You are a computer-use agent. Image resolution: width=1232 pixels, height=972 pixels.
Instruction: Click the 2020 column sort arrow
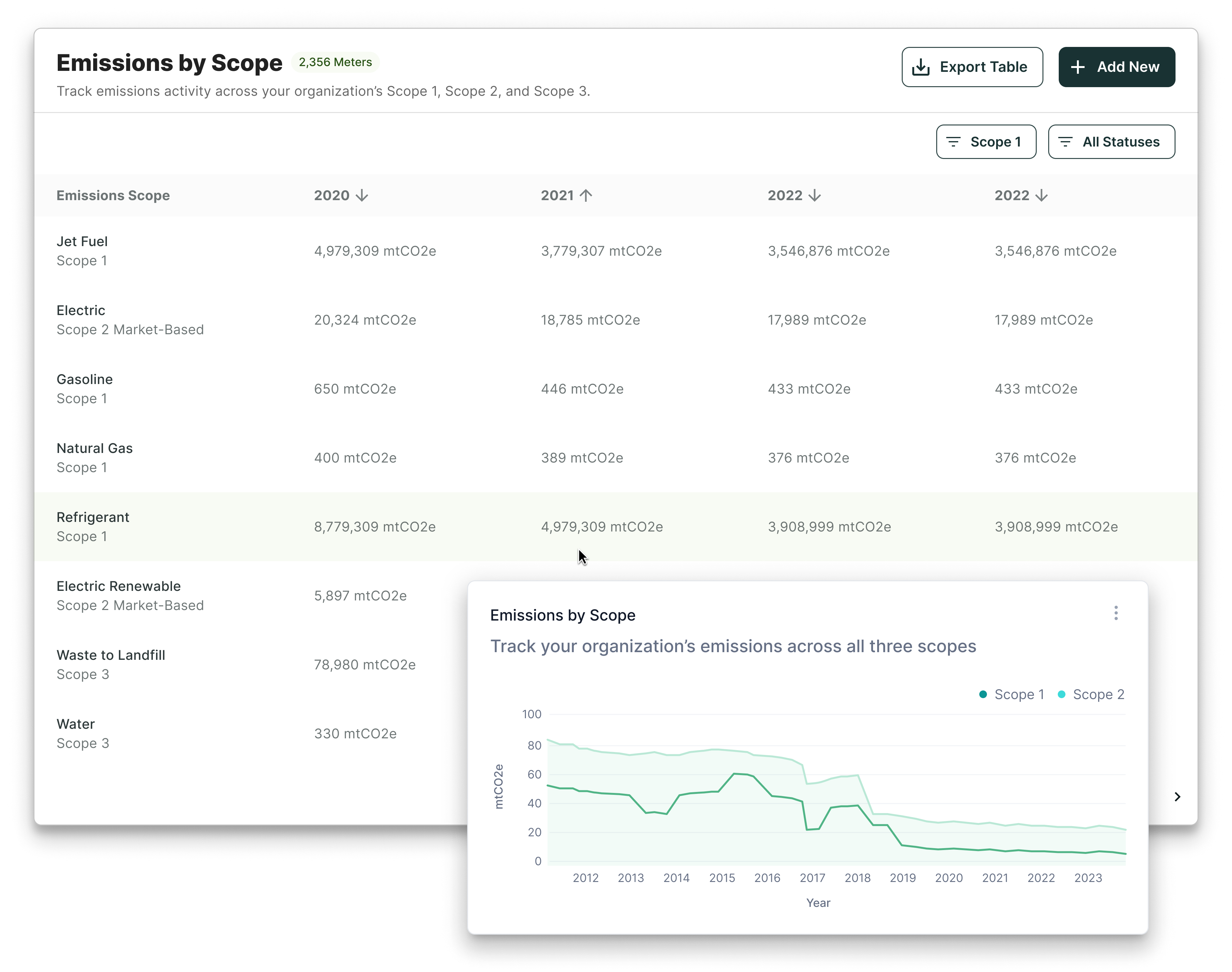(362, 195)
